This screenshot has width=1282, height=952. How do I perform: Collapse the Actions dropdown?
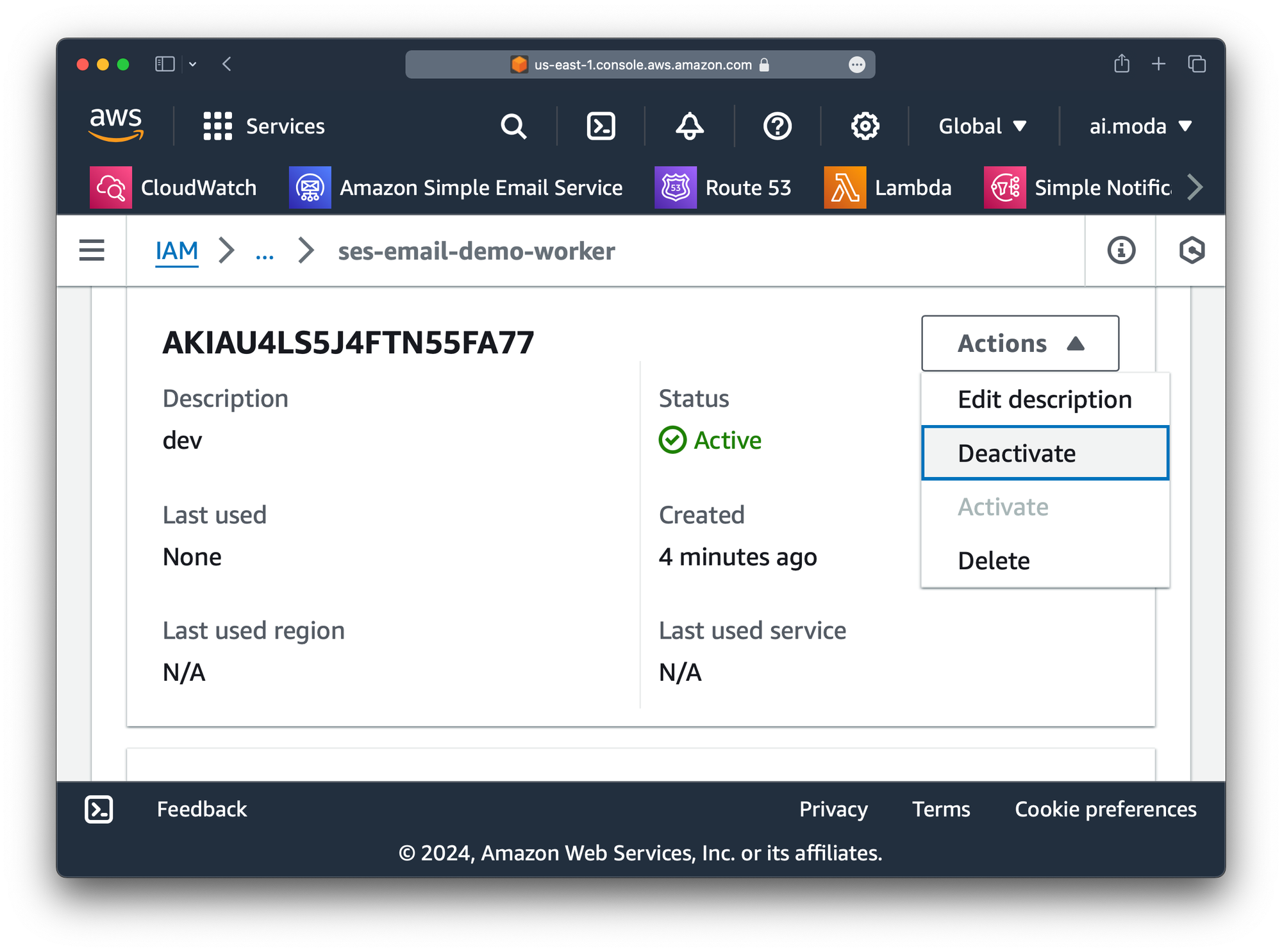(1020, 344)
